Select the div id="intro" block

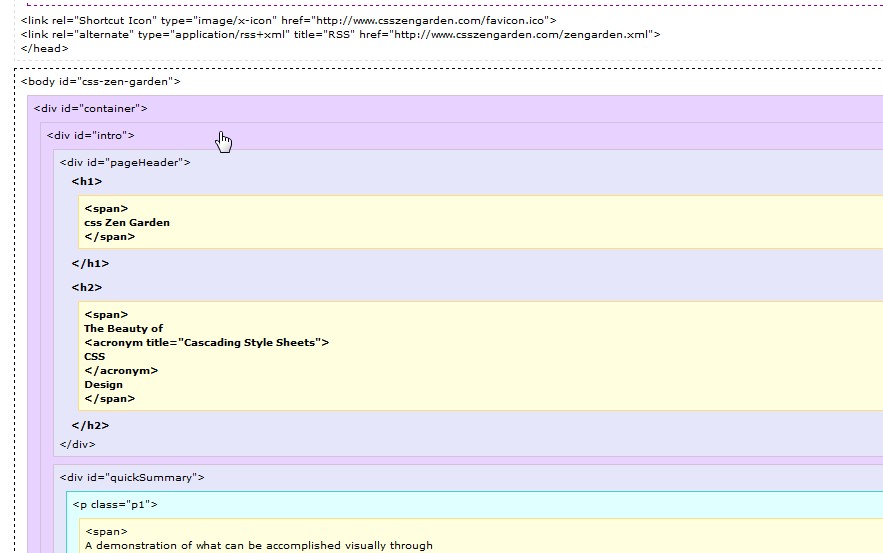90,136
